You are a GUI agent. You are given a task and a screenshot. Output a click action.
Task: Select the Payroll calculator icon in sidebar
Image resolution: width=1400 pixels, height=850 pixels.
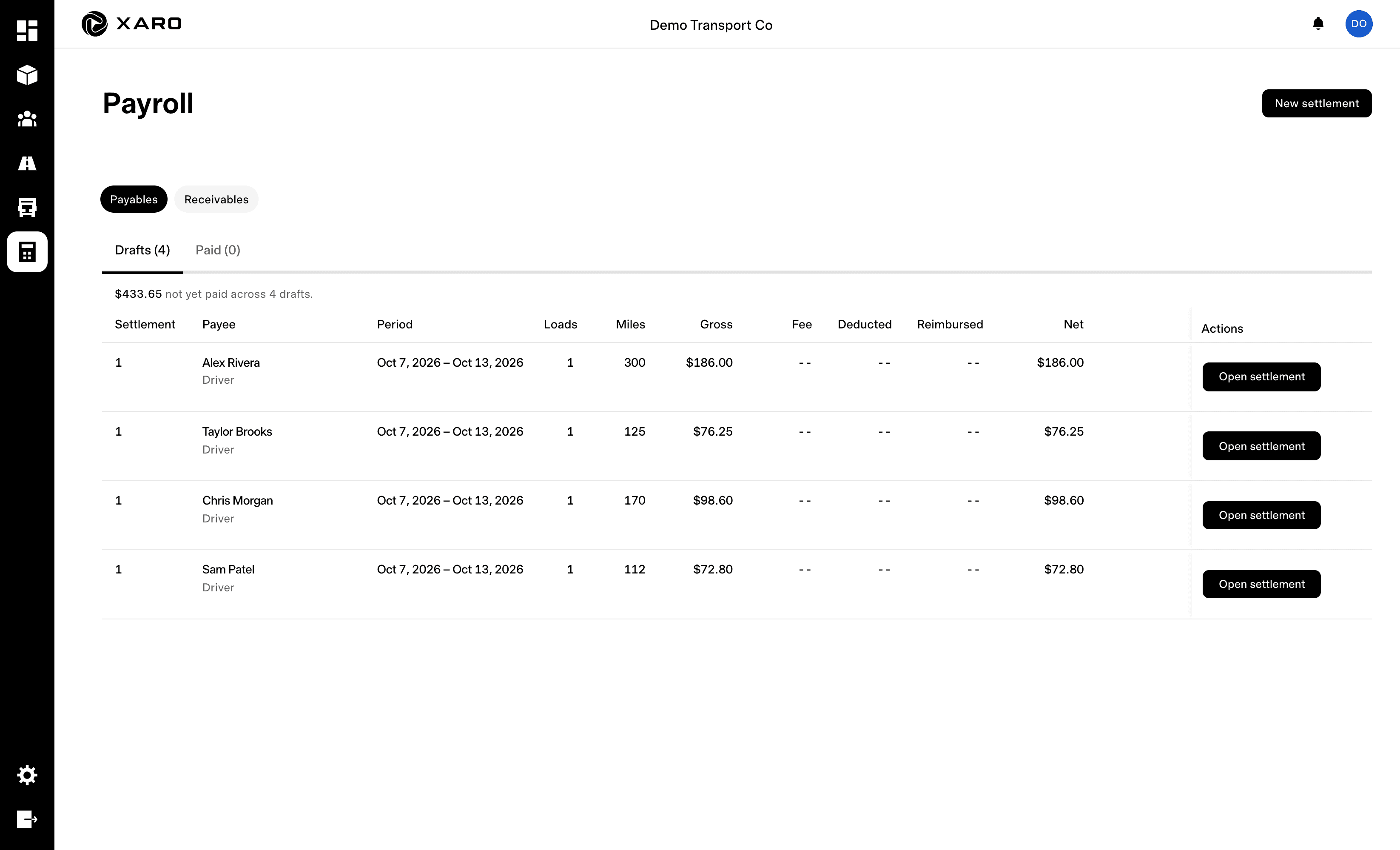point(27,251)
